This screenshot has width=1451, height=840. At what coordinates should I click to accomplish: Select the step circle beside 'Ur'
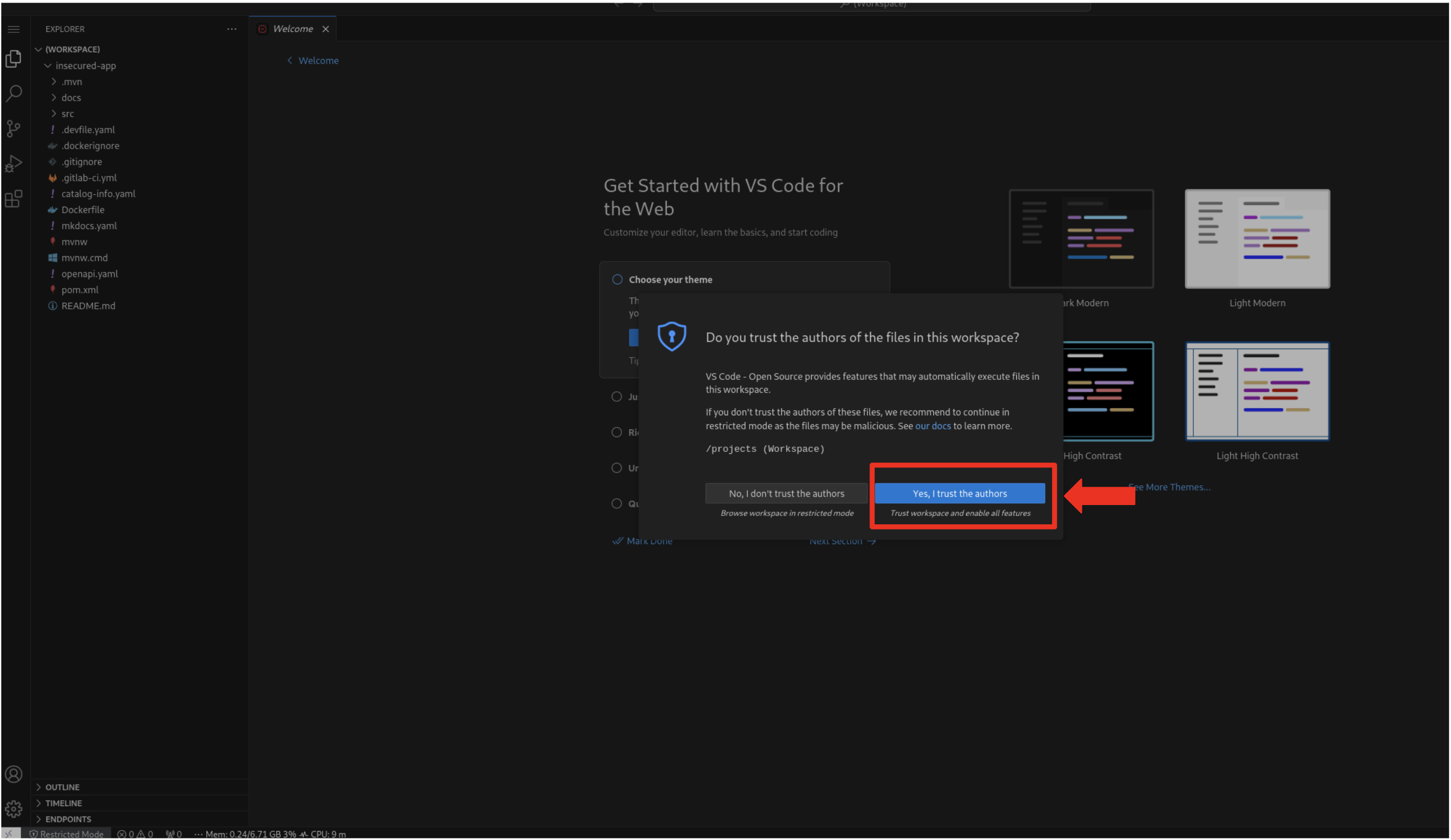point(617,468)
